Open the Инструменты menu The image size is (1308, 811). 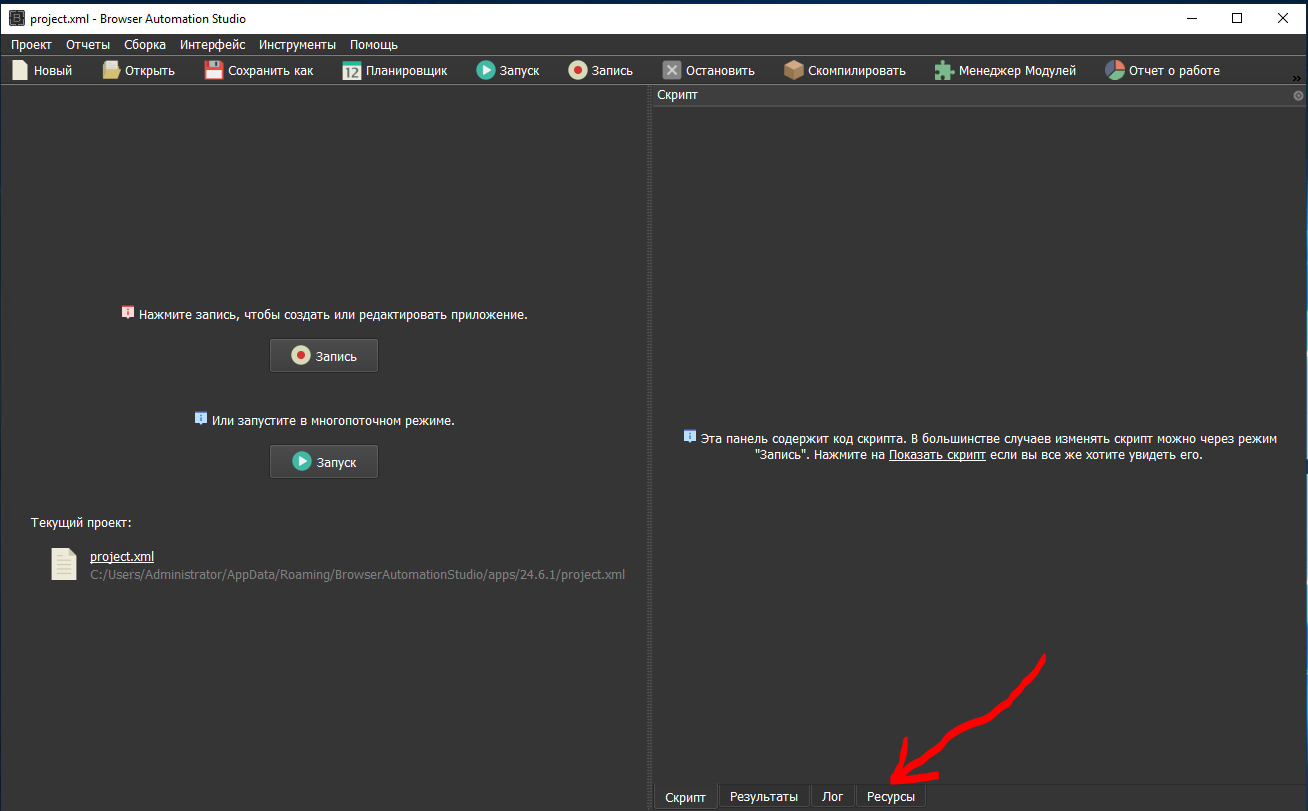[x=297, y=44]
